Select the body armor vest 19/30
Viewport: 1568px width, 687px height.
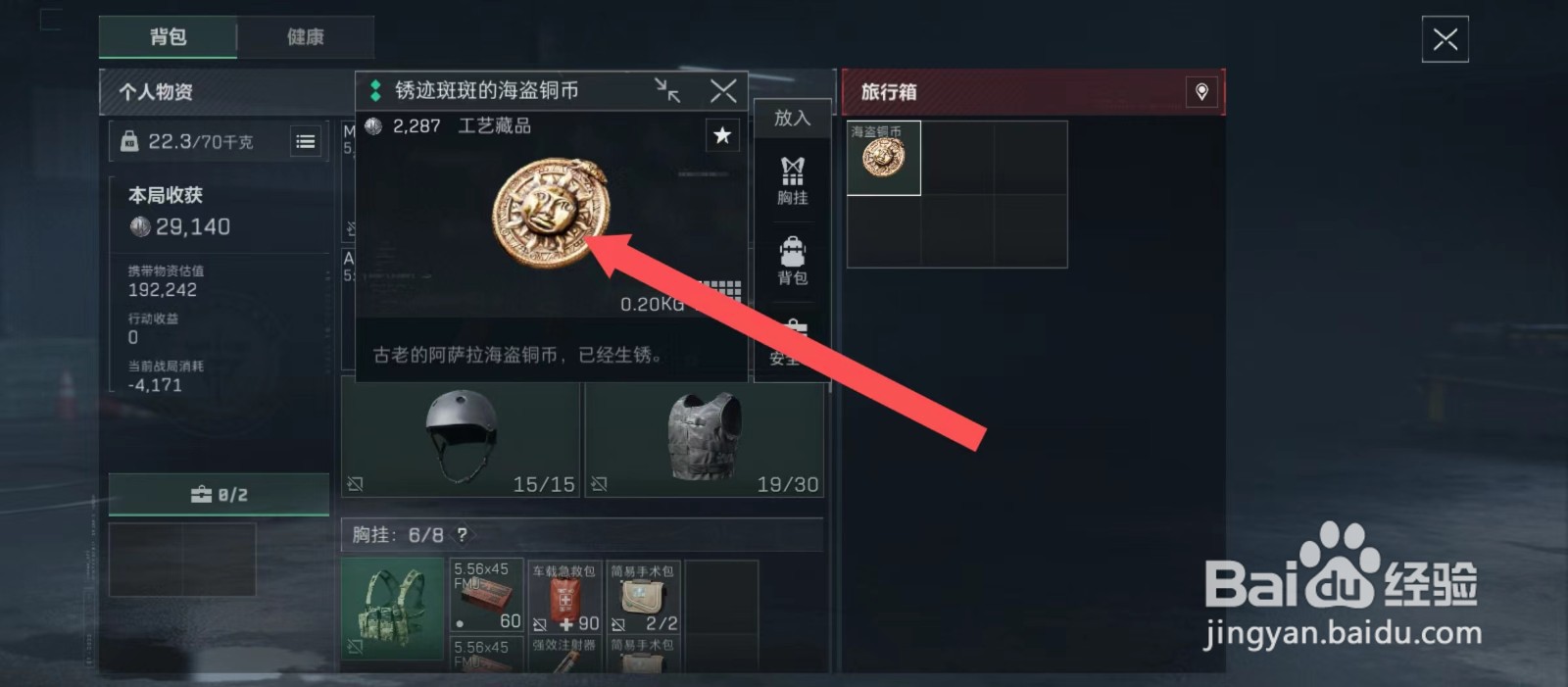(705, 439)
